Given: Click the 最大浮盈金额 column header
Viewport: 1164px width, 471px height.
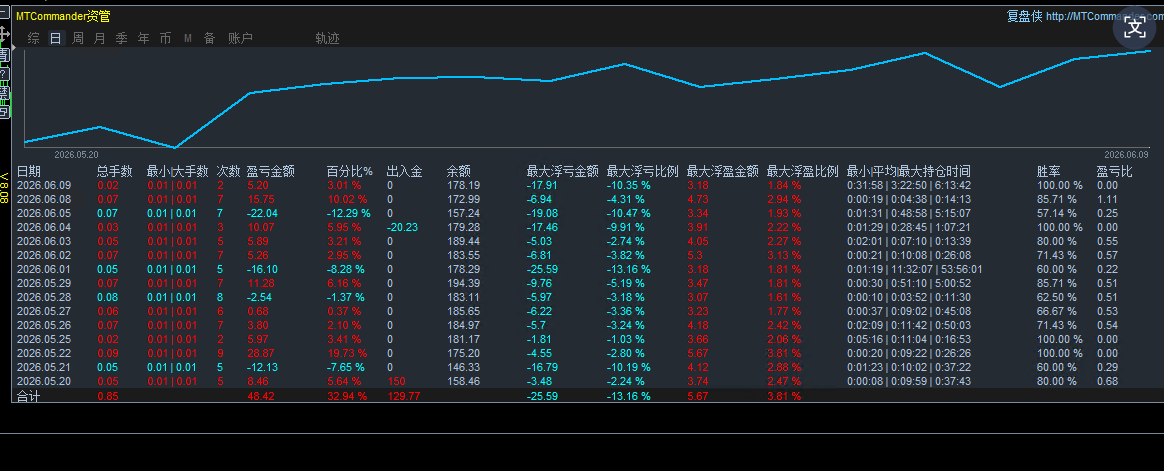Looking at the screenshot, I should click(723, 172).
